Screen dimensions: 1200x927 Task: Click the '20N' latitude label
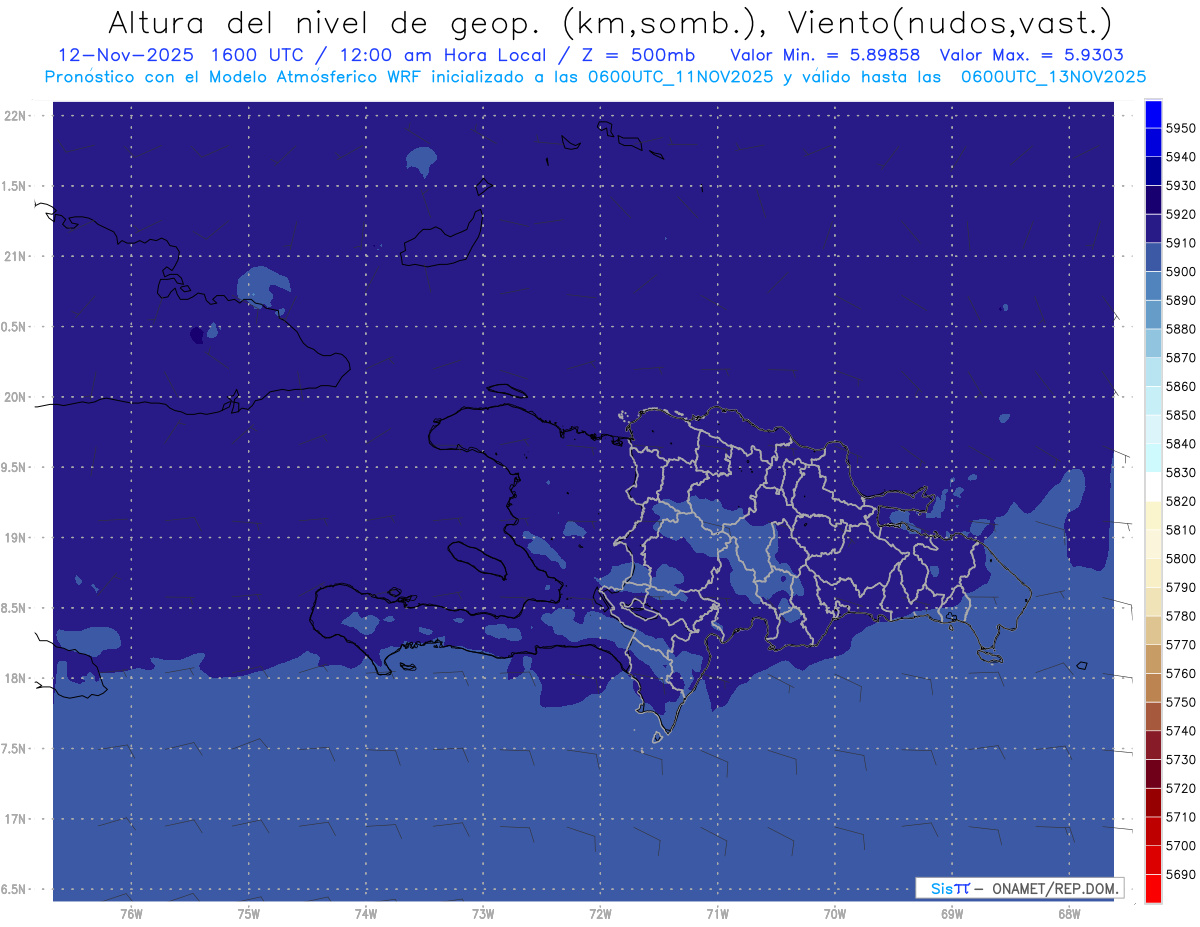[14, 397]
